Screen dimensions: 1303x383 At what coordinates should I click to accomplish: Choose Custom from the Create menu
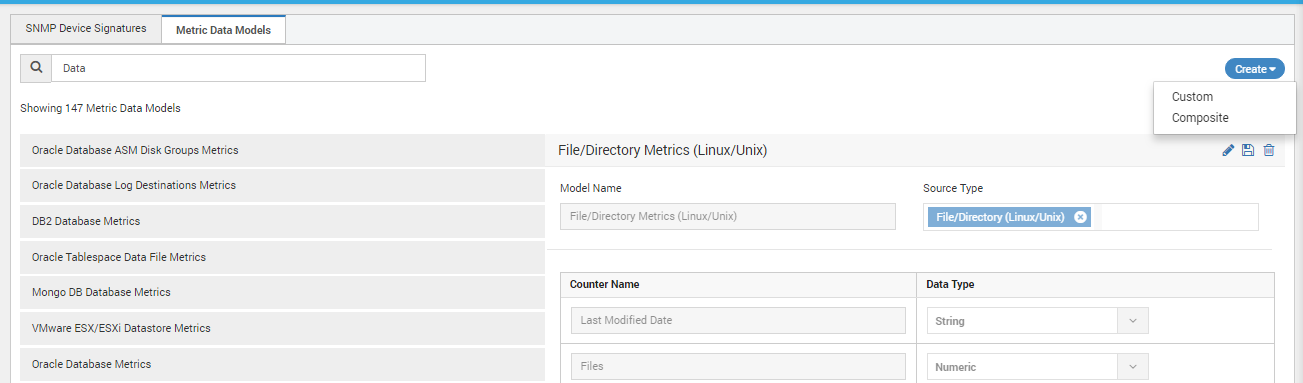(x=1192, y=97)
